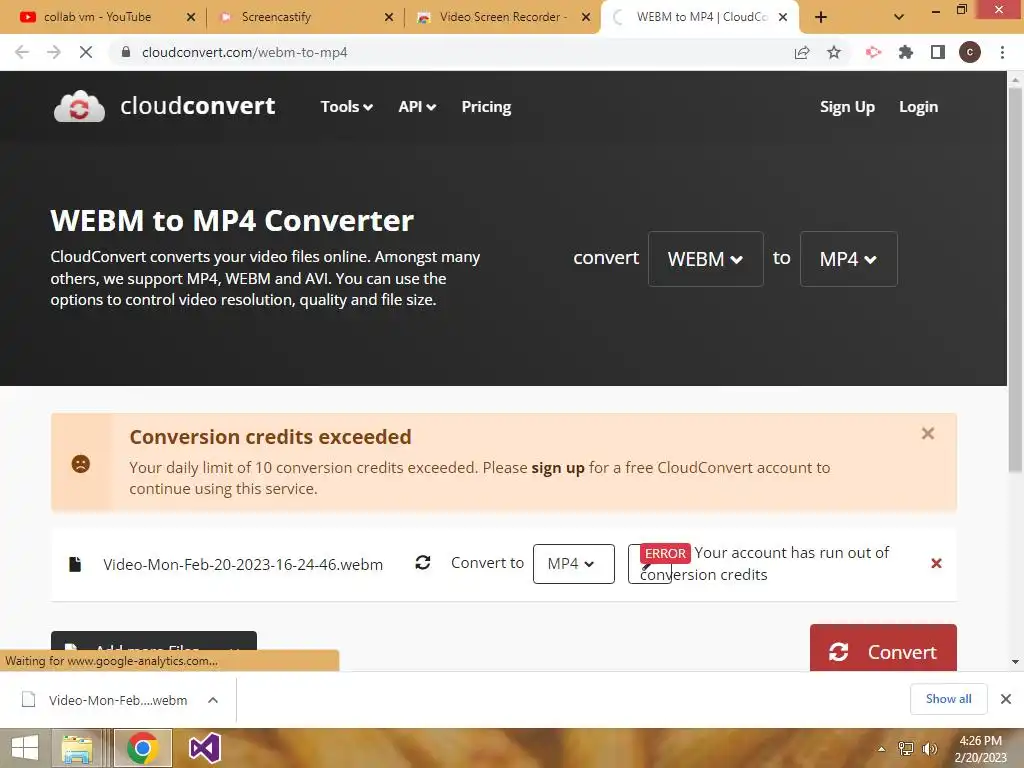Image resolution: width=1024 pixels, height=768 pixels.
Task: Click the volume speaker tray icon
Action: 929,749
